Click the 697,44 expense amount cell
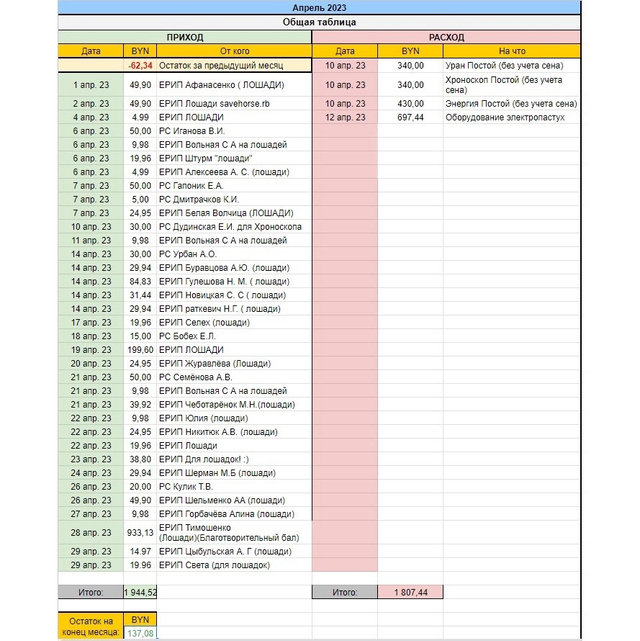The width and height of the screenshot is (640, 641). pyautogui.click(x=410, y=117)
